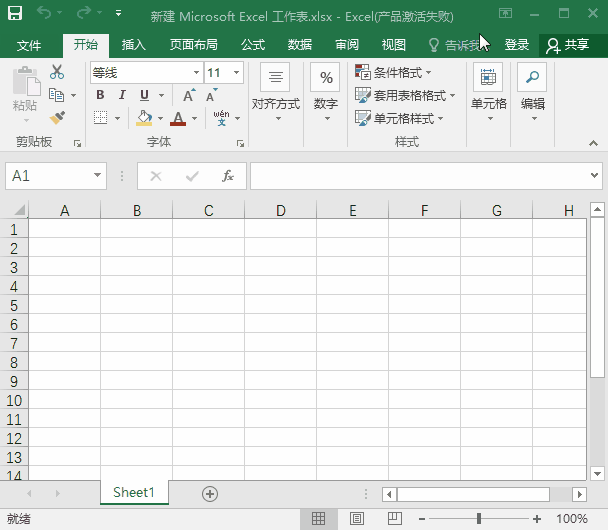Expand the font size 11 dropdown
608x530 pixels.
pos(237,73)
